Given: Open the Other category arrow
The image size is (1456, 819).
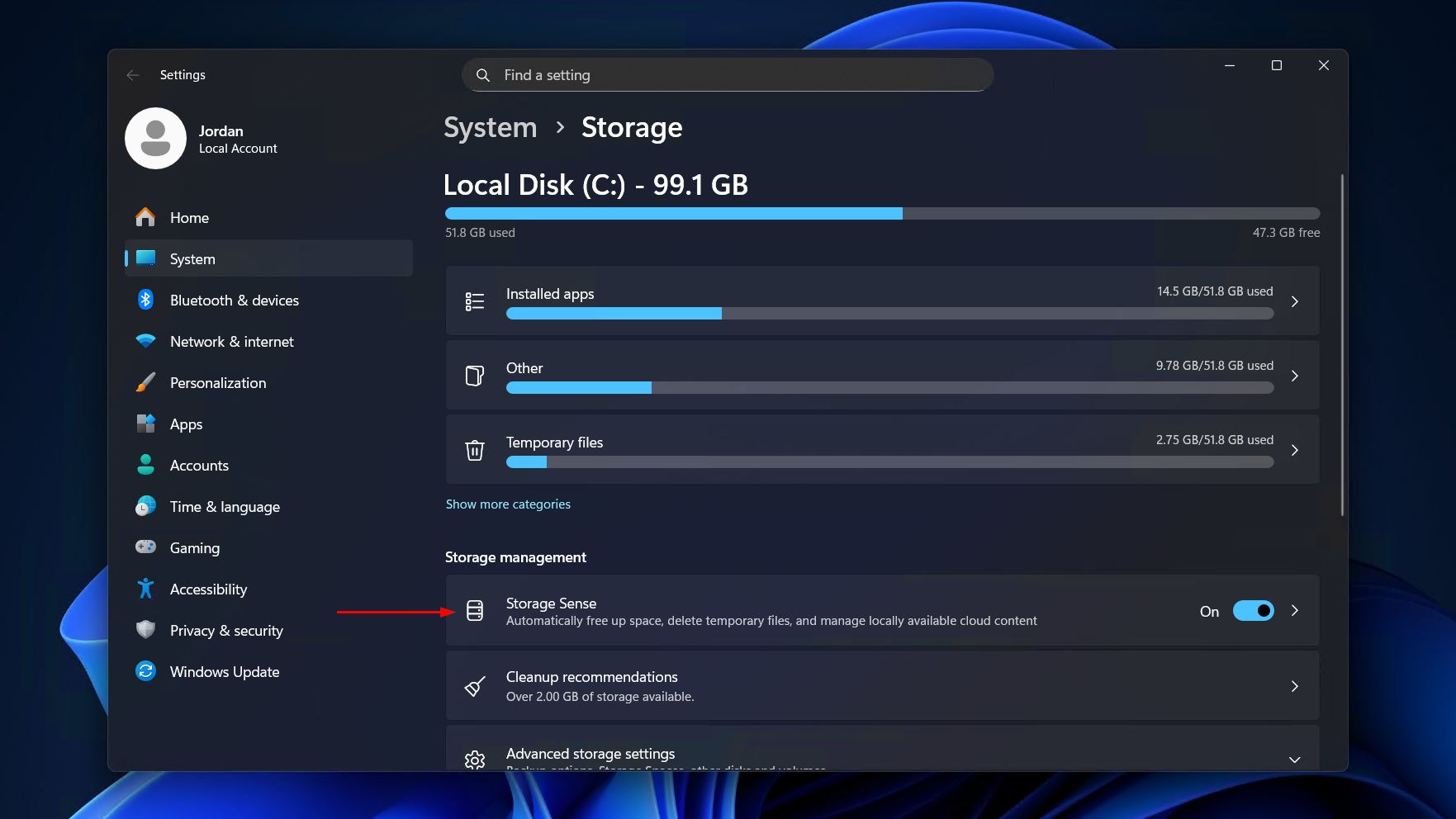Looking at the screenshot, I should coord(1294,375).
